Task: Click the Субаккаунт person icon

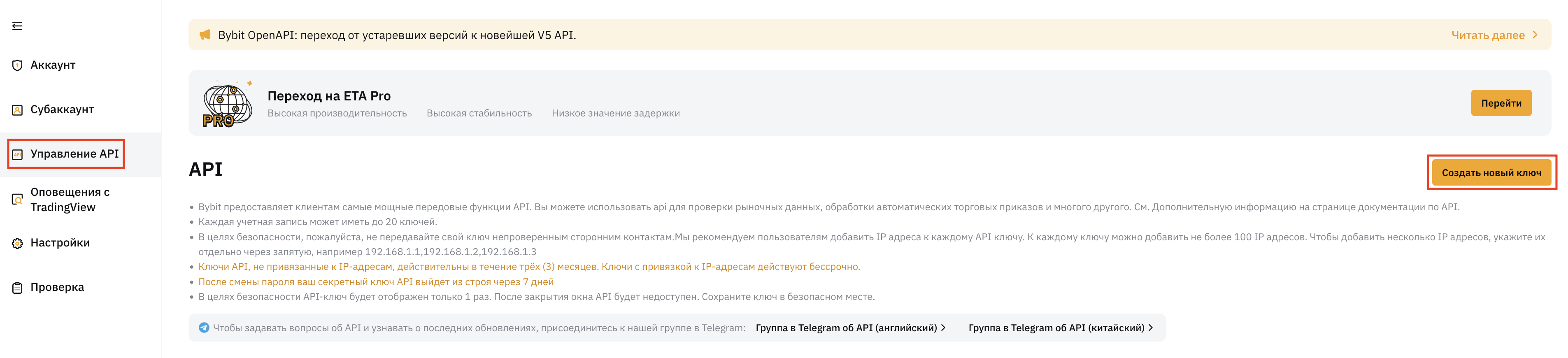Action: point(17,109)
